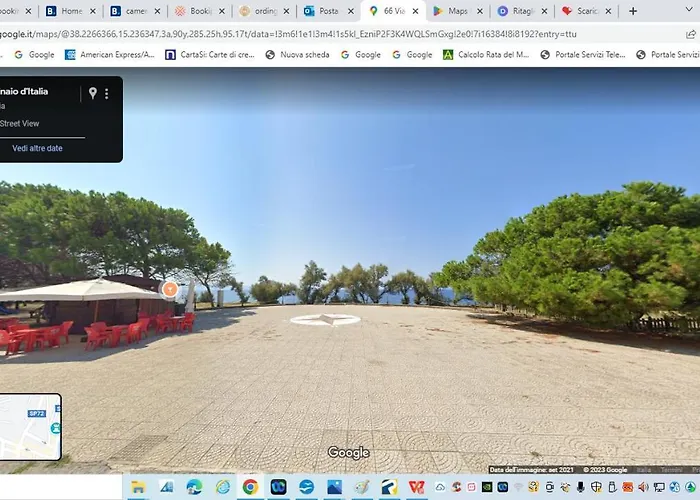700x500 pixels.
Task: Open the three-dot options menu in the Street View panel
Action: click(106, 93)
